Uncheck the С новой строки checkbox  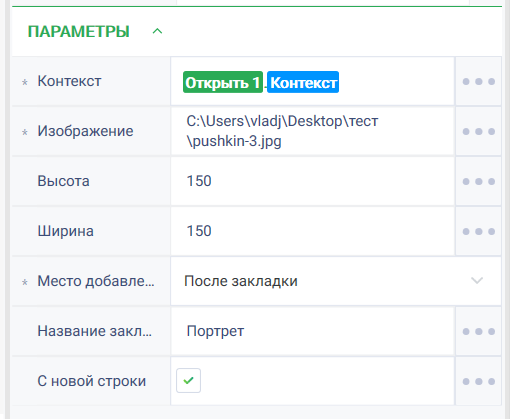tap(188, 380)
